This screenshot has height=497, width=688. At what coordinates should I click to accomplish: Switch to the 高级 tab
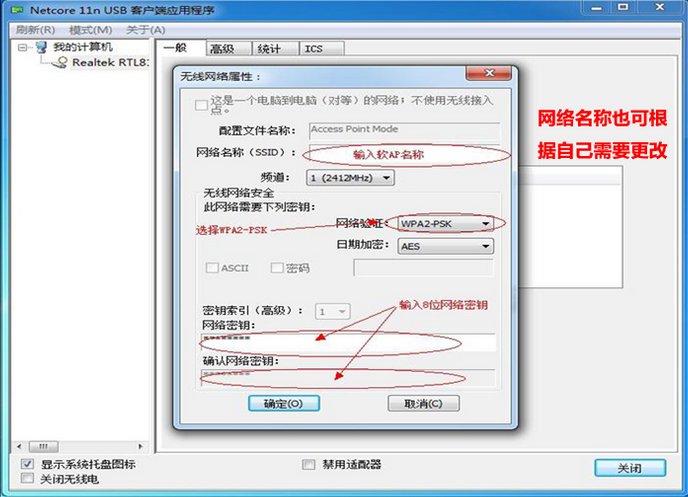[229, 49]
